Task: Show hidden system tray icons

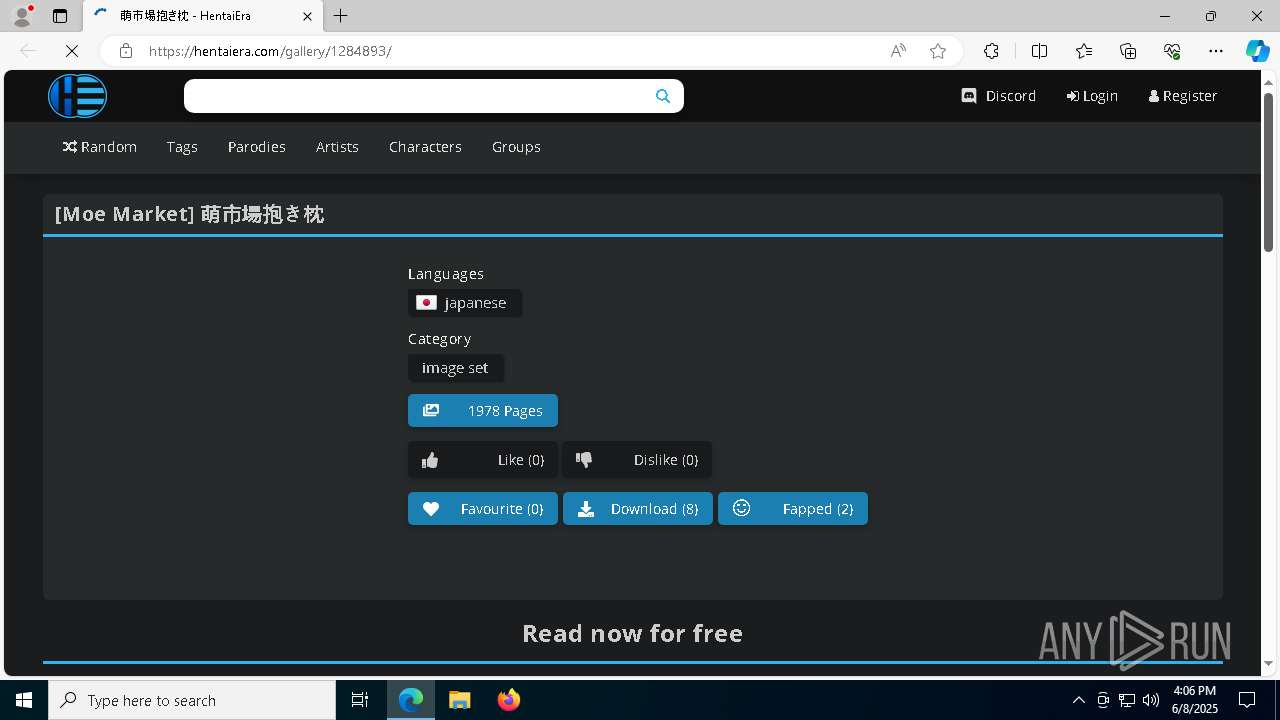Action: (x=1078, y=700)
